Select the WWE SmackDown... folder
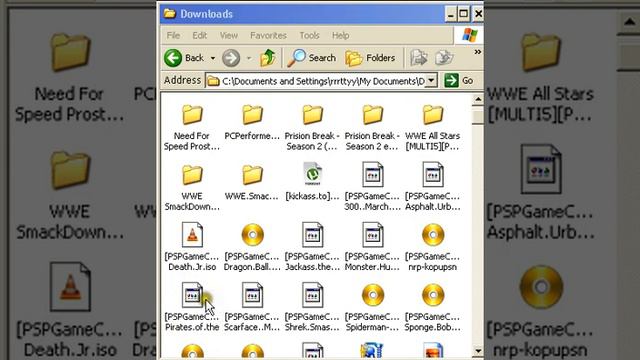The height and width of the screenshot is (360, 640). tap(192, 188)
